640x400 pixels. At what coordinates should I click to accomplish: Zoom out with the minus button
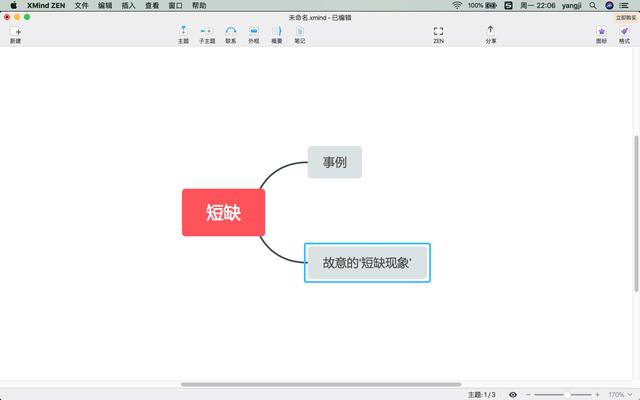click(528, 395)
